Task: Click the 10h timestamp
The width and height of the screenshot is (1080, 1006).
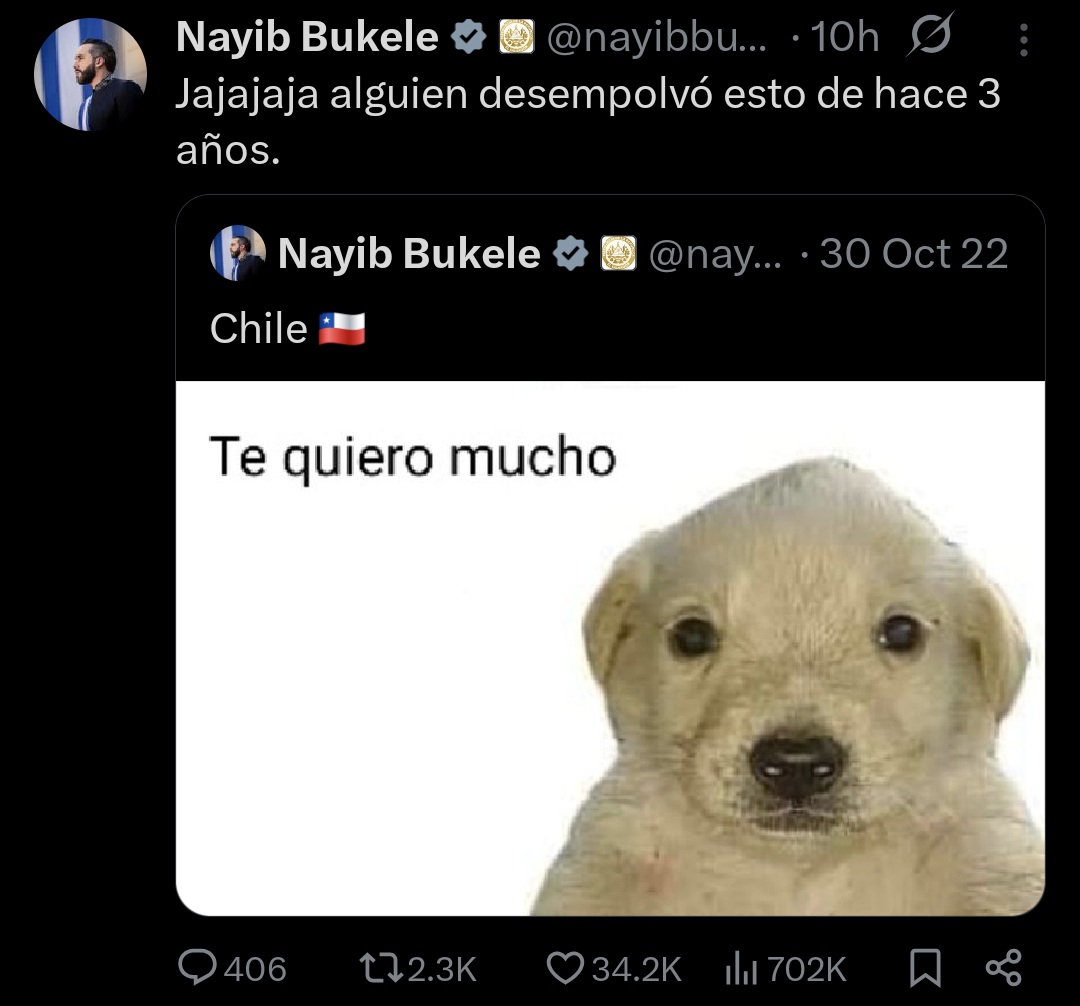Action: coord(845,36)
